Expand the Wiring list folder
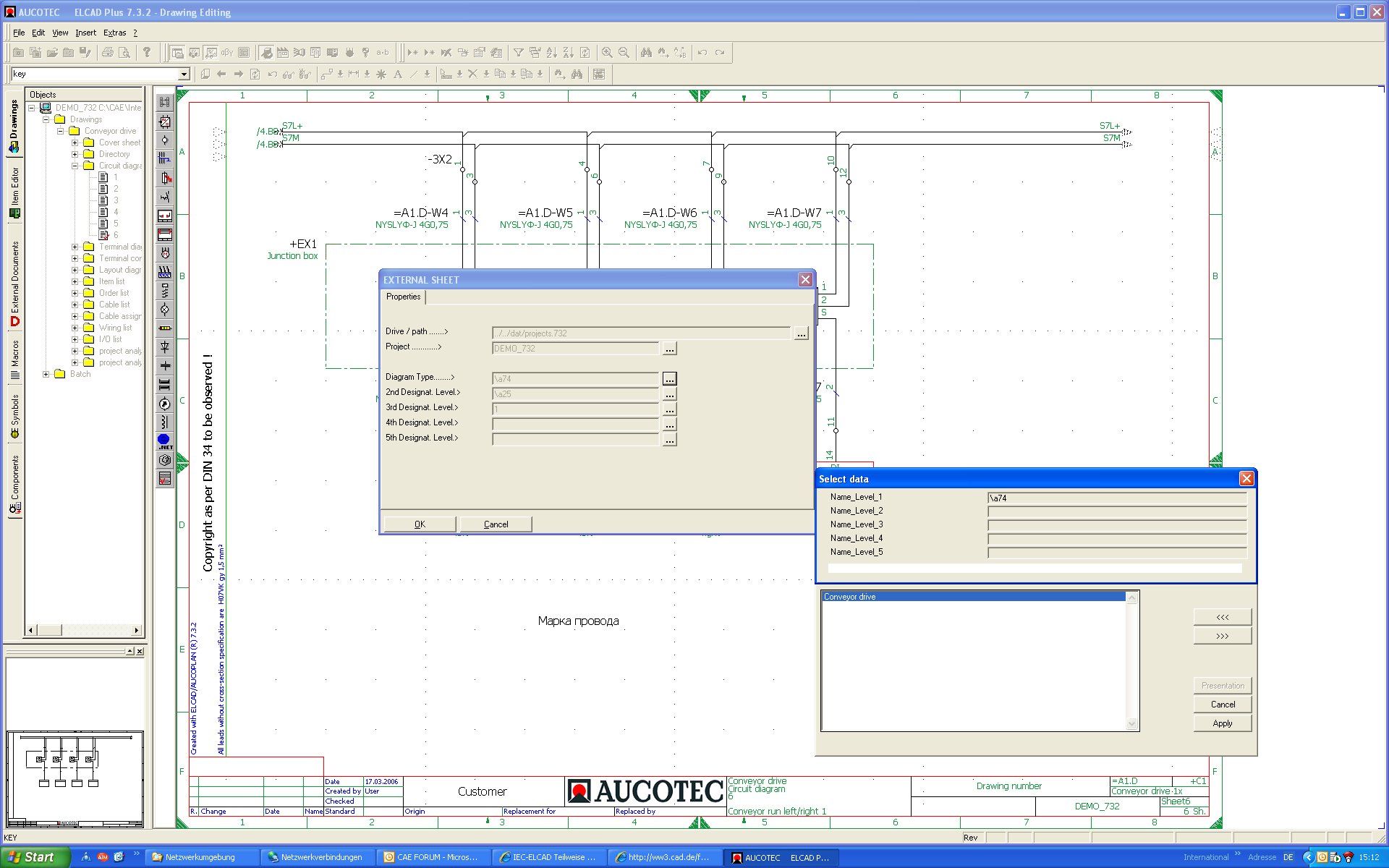 point(75,328)
